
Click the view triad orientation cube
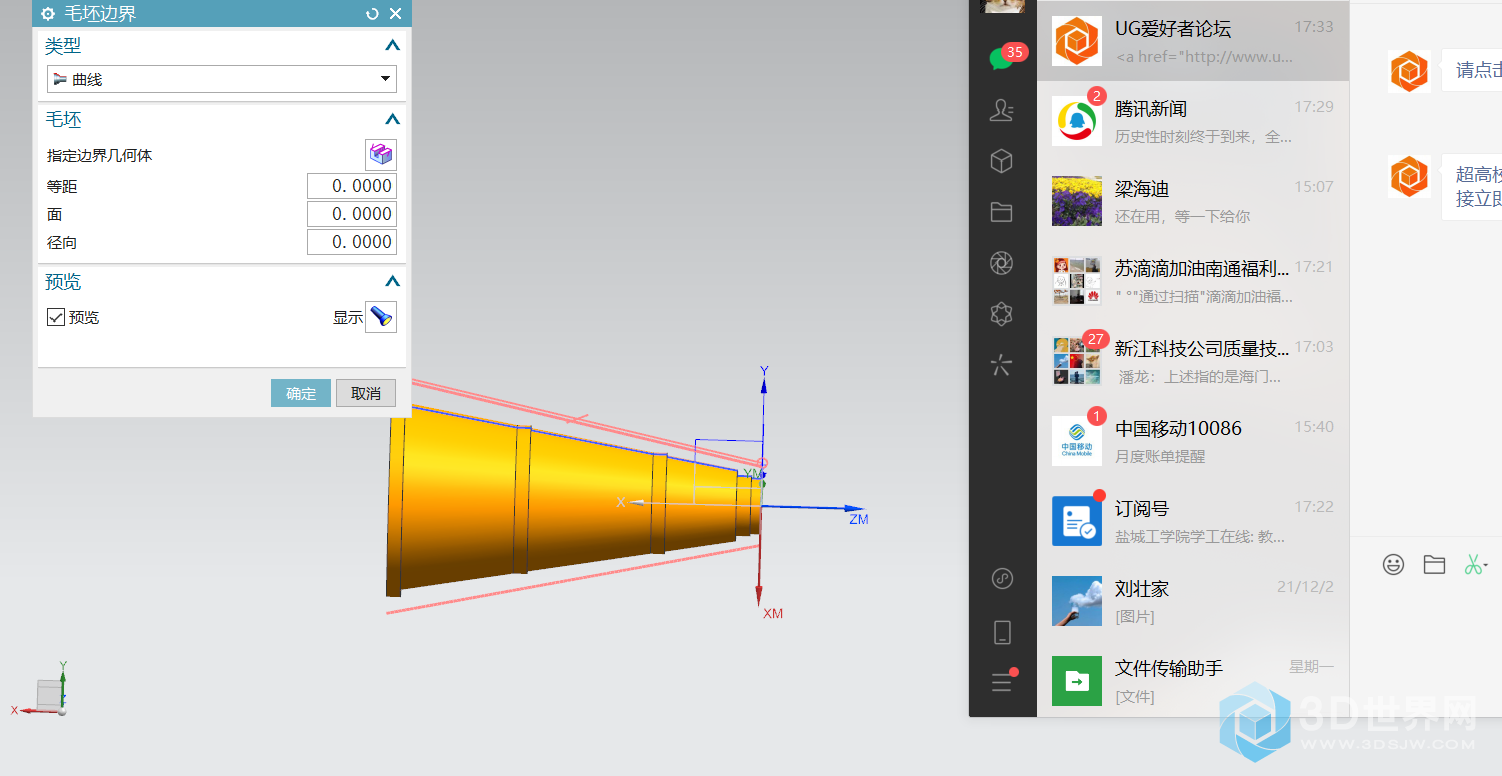[49, 694]
